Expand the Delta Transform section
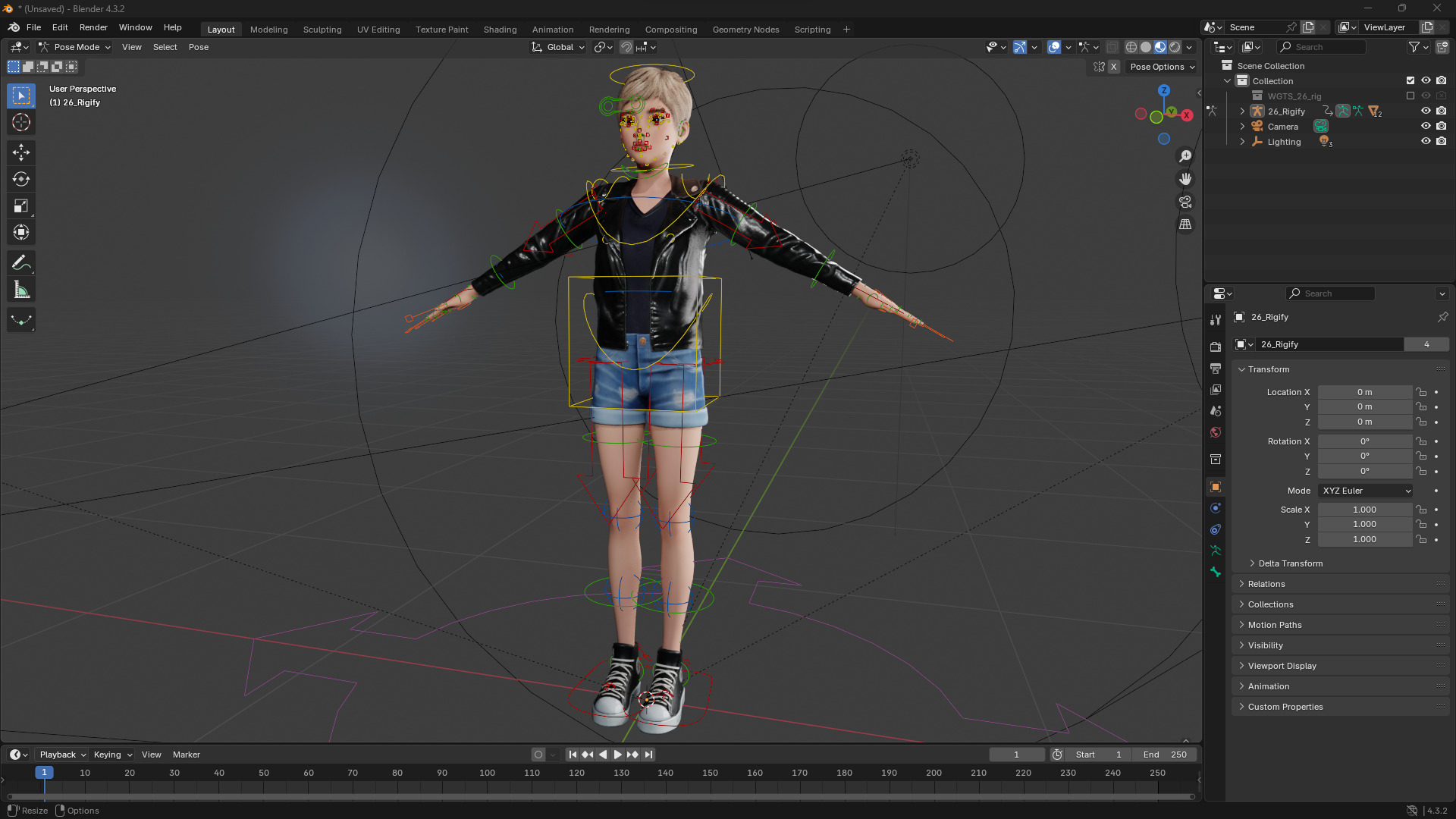 [x=1290, y=563]
